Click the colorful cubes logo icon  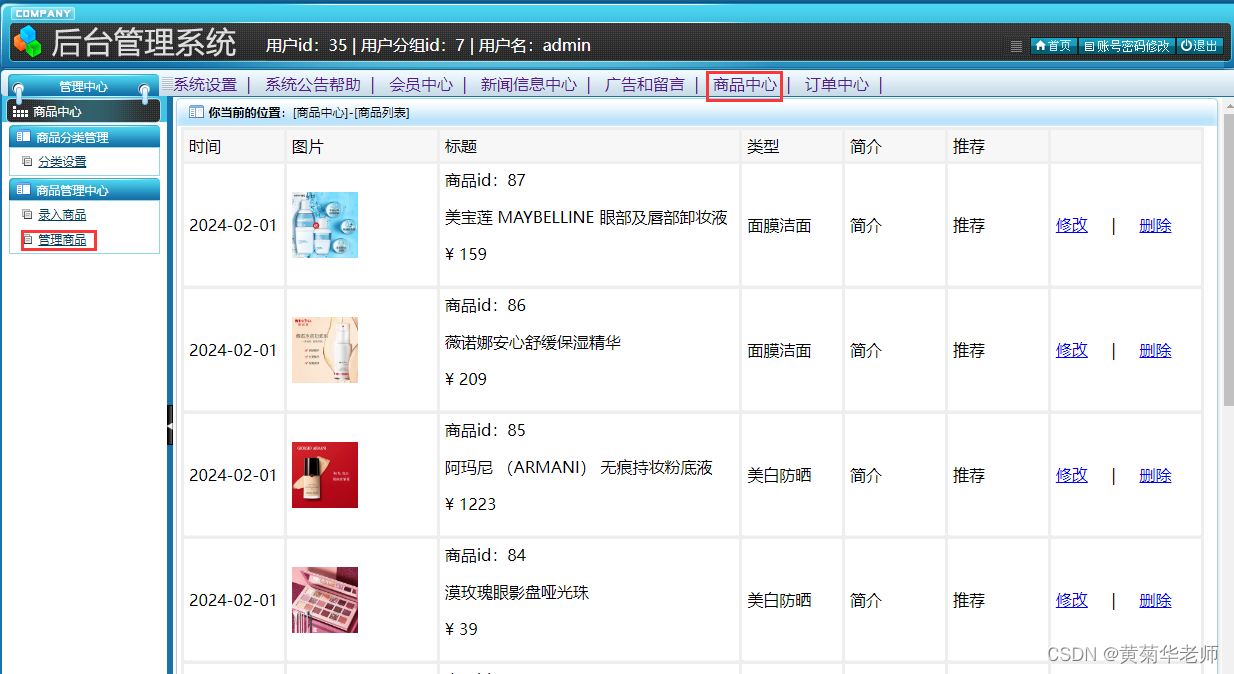(28, 41)
